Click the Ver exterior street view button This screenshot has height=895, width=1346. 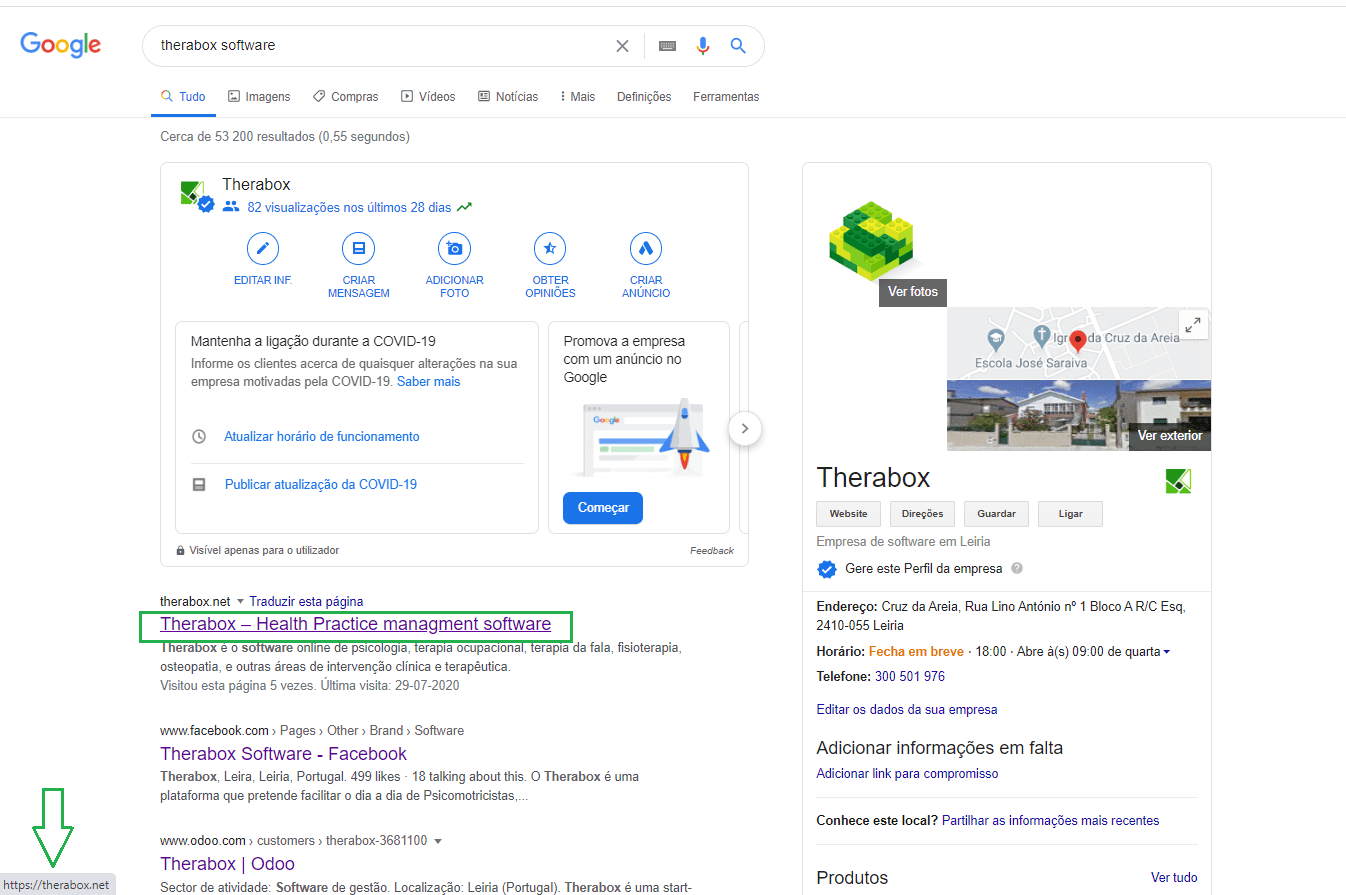coord(1170,437)
